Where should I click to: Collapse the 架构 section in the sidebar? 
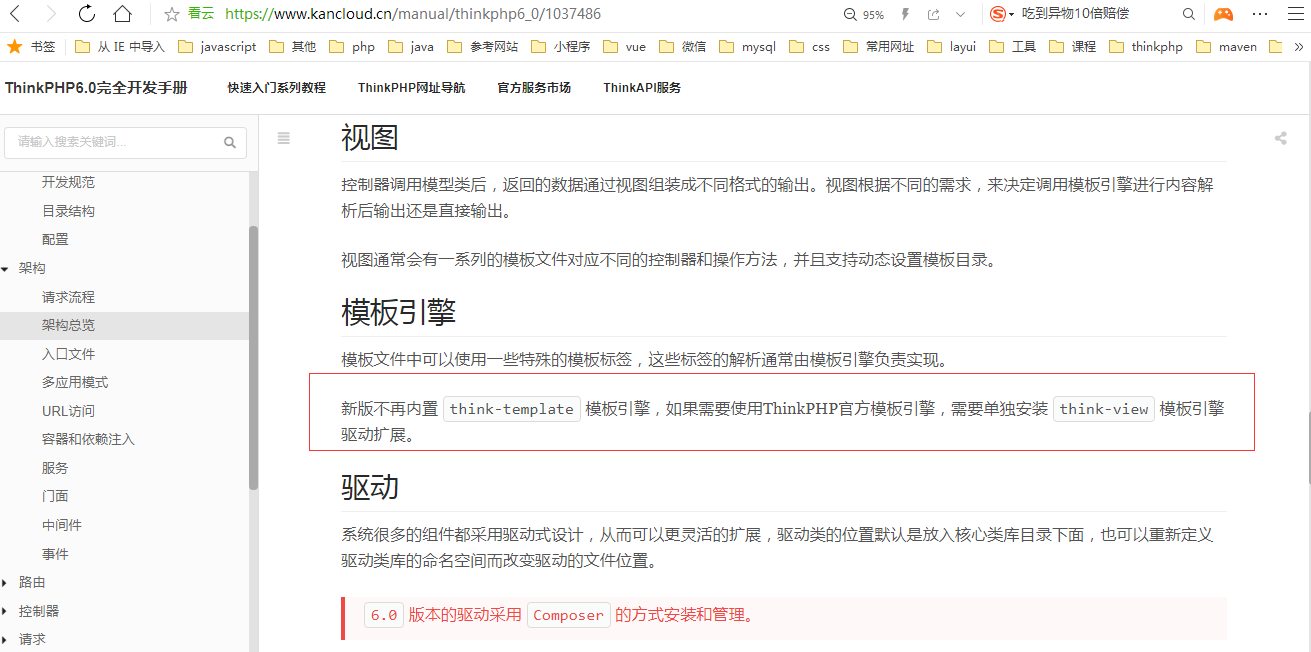(7, 267)
